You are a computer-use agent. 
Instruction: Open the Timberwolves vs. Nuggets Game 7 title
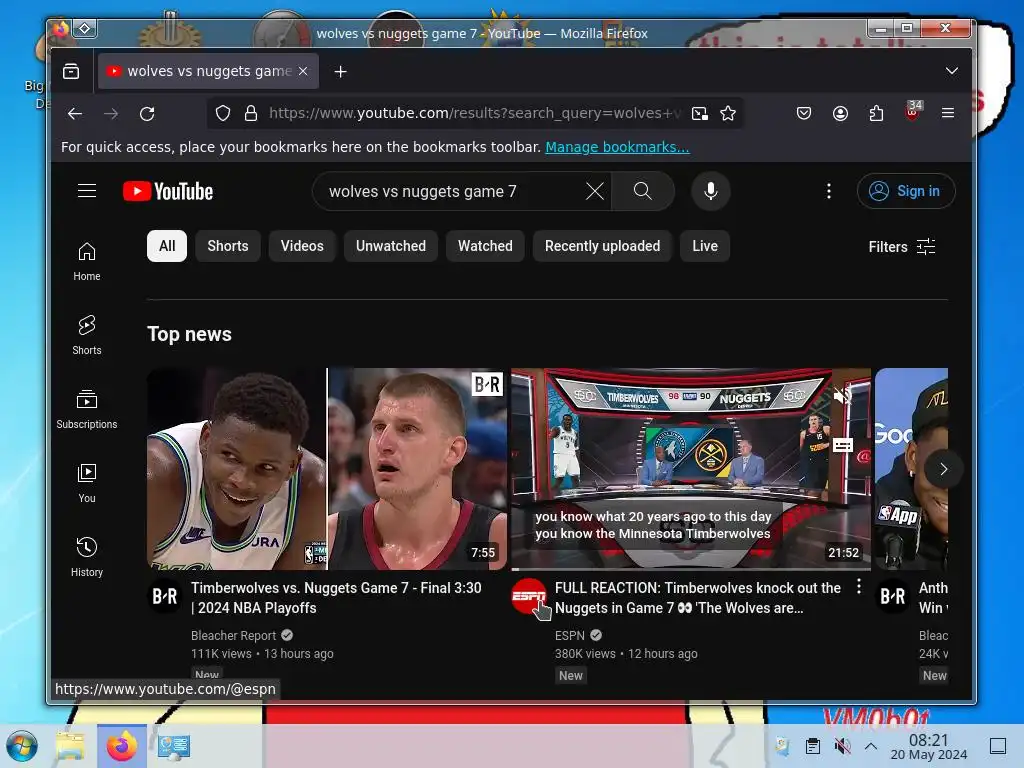tap(336, 598)
